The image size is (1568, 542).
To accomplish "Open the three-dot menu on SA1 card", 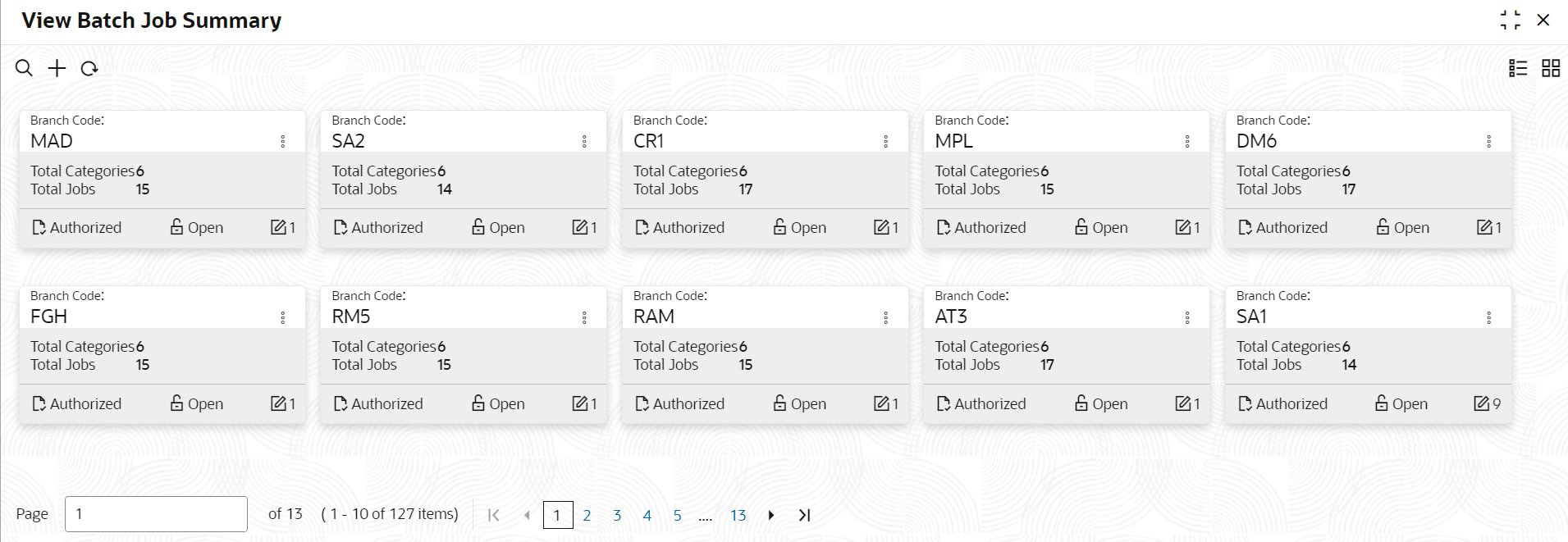I will tap(1489, 317).
